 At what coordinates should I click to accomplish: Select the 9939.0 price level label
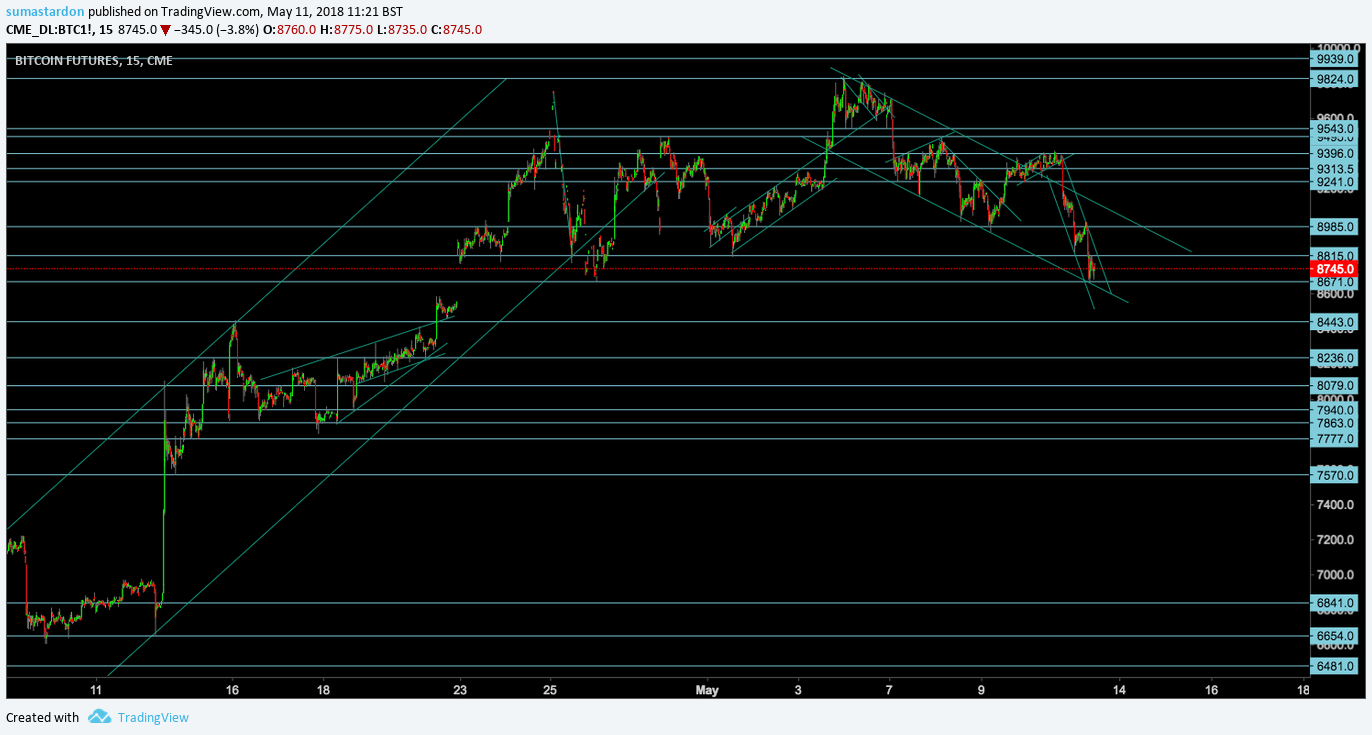click(x=1335, y=59)
